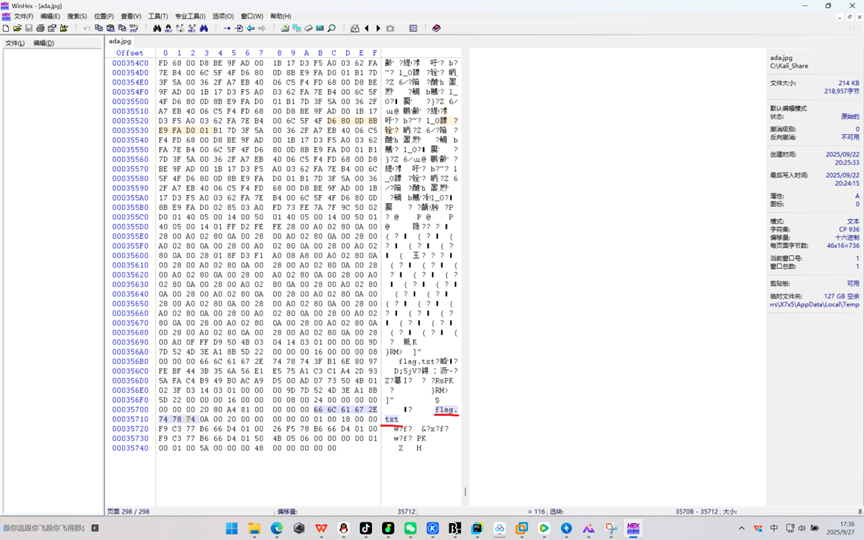Select the ada.jpg document tab

(120, 41)
